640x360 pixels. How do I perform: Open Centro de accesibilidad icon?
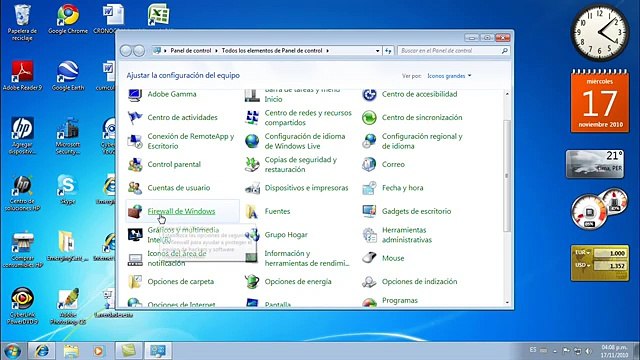tap(369, 94)
